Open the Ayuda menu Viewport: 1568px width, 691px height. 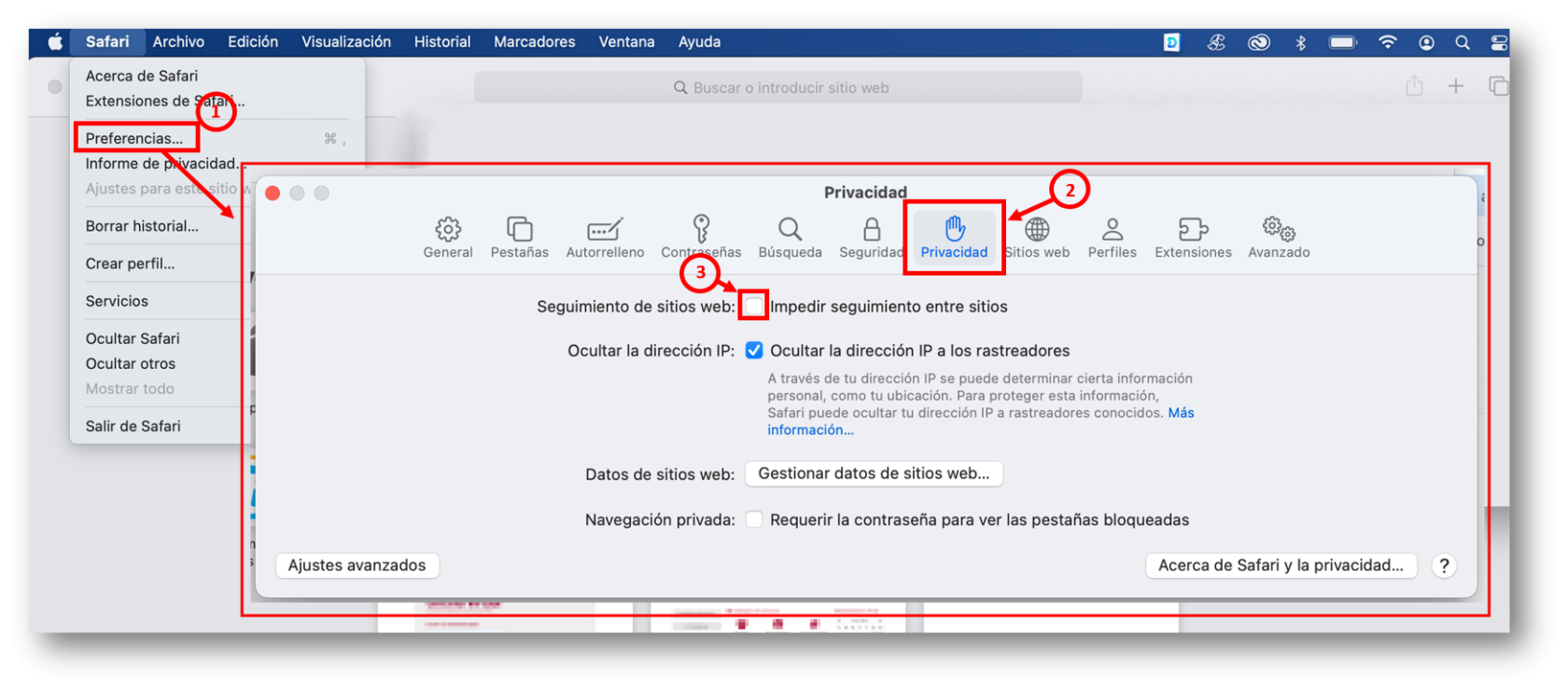point(699,42)
